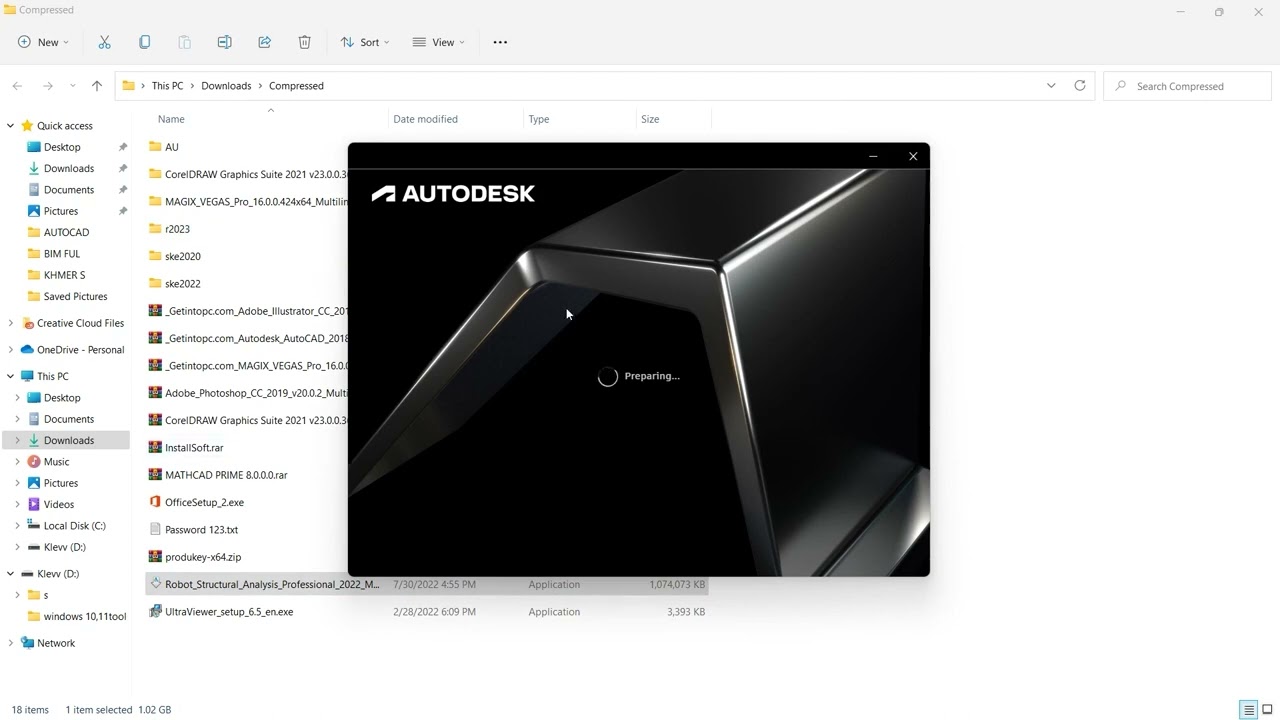Sort by the Name column header
The width and height of the screenshot is (1280, 720).
pos(171,119)
